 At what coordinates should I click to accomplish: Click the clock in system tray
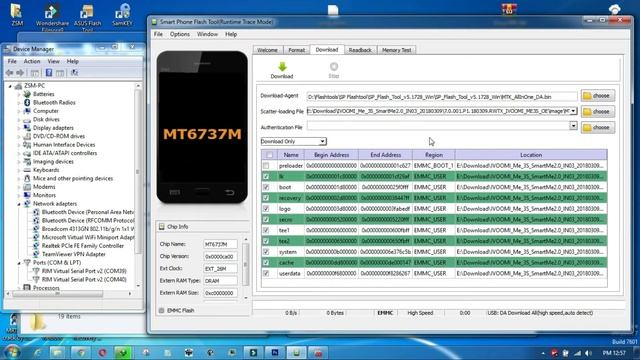tap(614, 353)
